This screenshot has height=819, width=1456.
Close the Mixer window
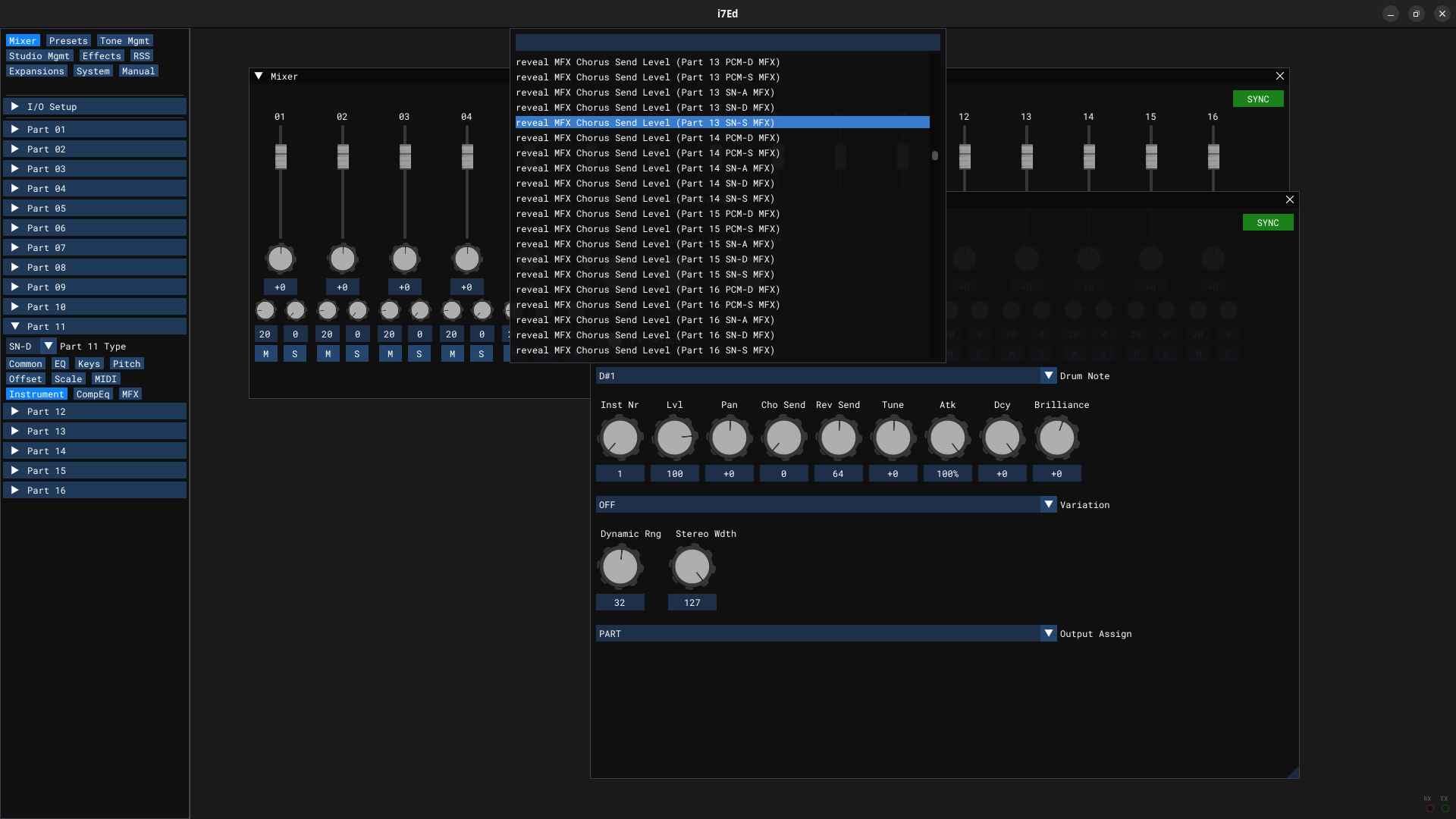(1280, 76)
